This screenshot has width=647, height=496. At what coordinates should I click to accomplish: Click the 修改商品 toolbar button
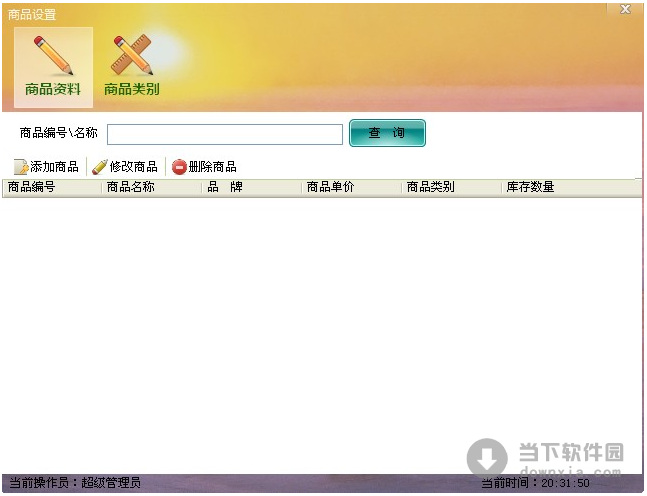tap(125, 167)
